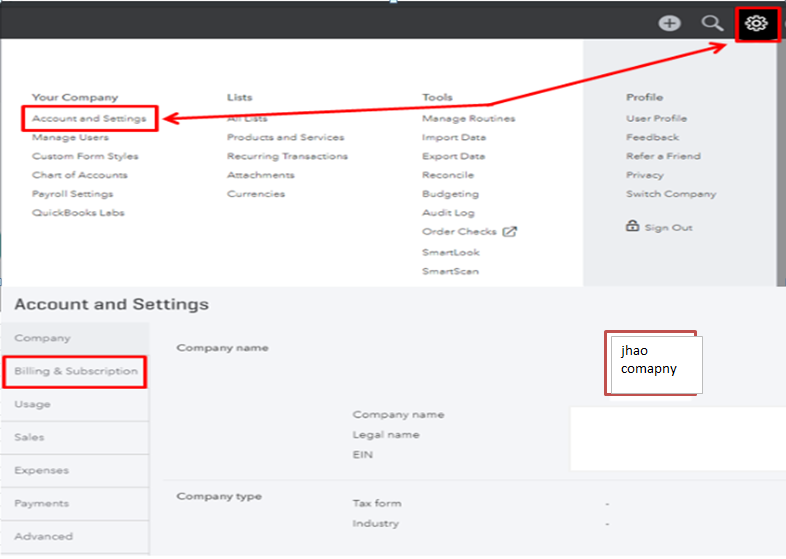Select the Sales settings tab

tap(75, 438)
